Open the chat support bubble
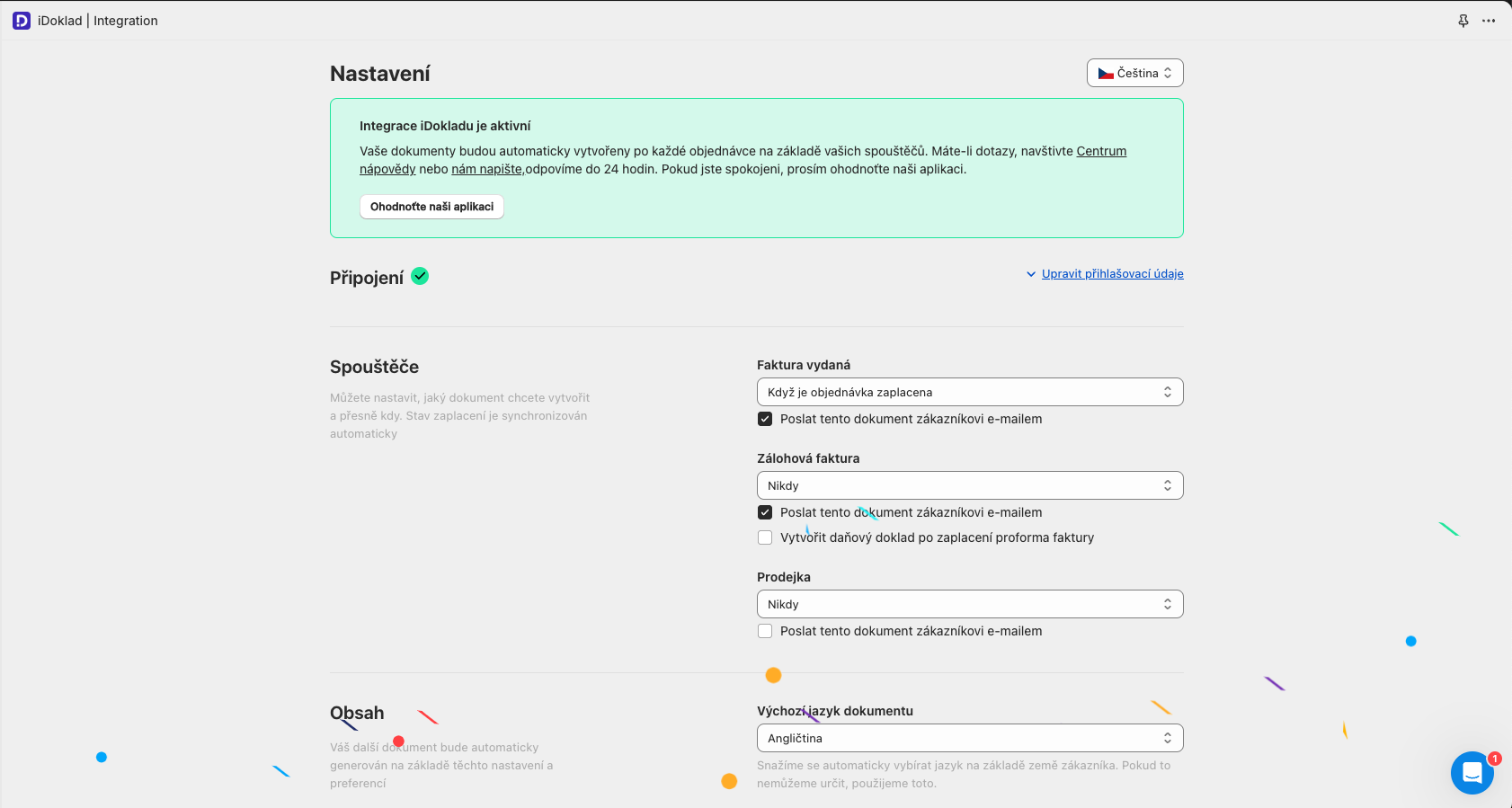 tap(1472, 773)
